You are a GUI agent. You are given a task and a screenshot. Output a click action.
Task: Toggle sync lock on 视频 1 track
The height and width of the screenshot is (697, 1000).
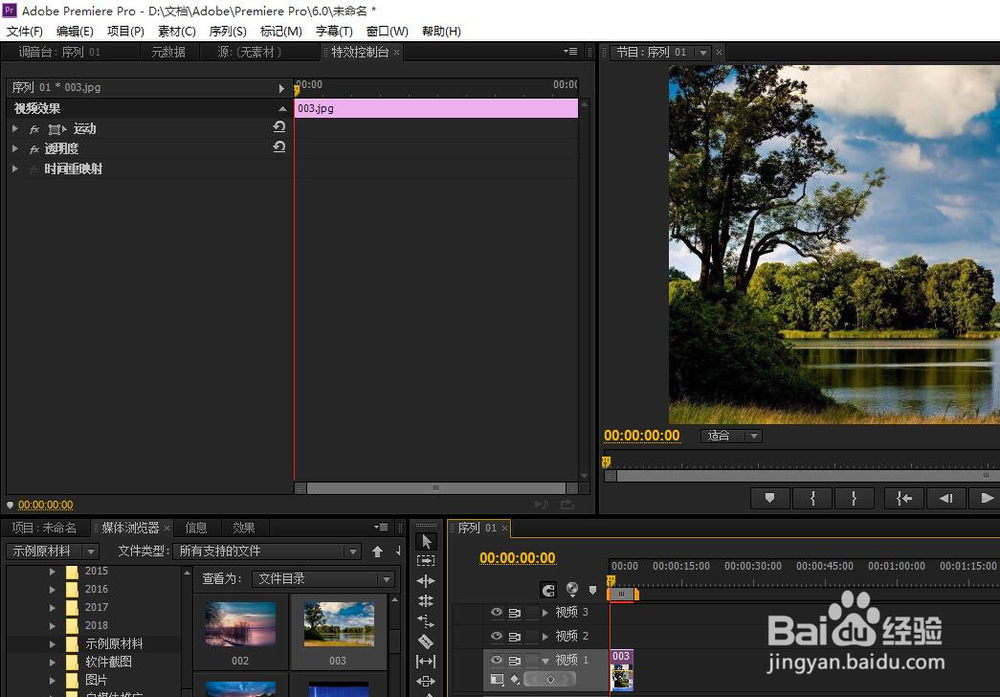click(x=515, y=660)
